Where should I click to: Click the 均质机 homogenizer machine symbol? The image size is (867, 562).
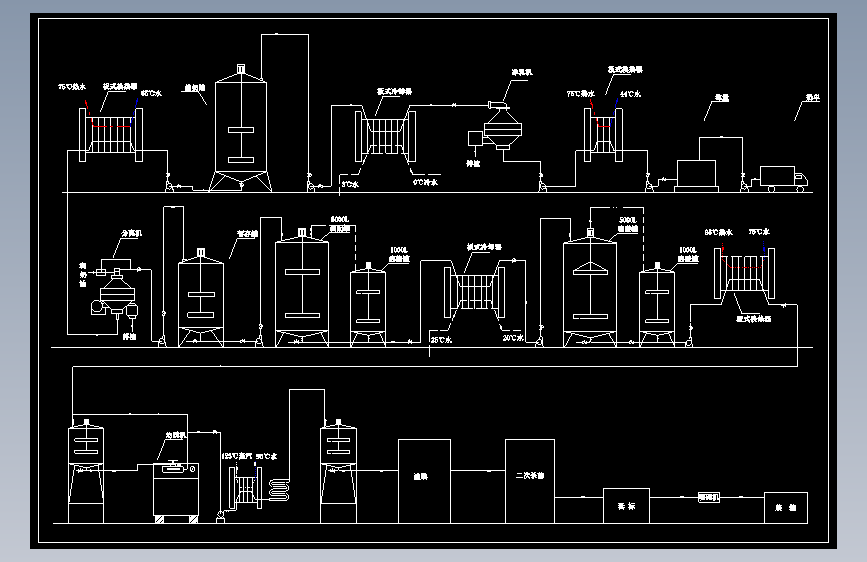click(176, 491)
